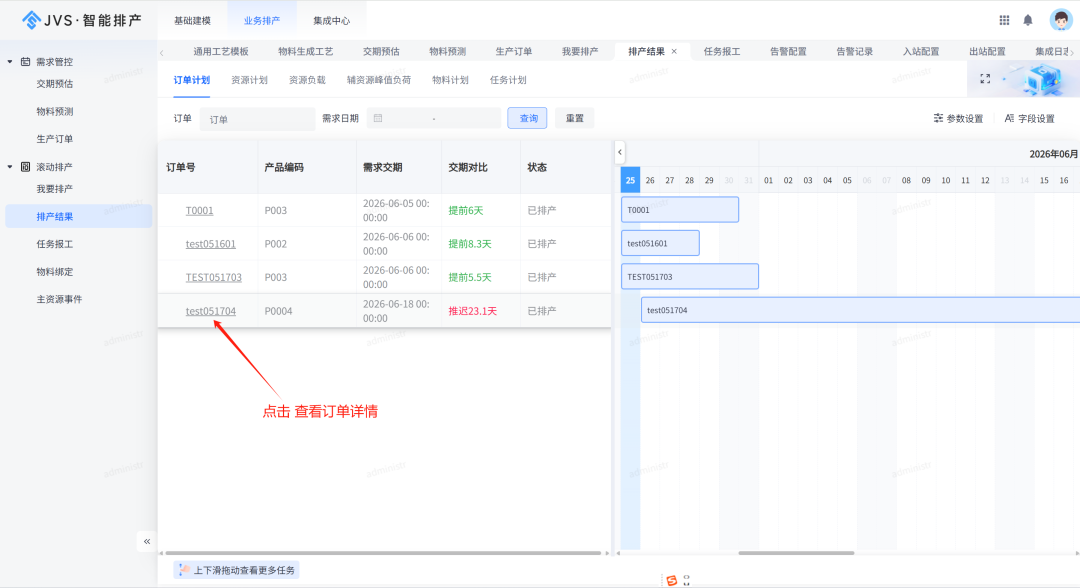Image resolution: width=1080 pixels, height=588 pixels.
Task: Open 我要排产 in sidebar
Action: click(x=54, y=189)
